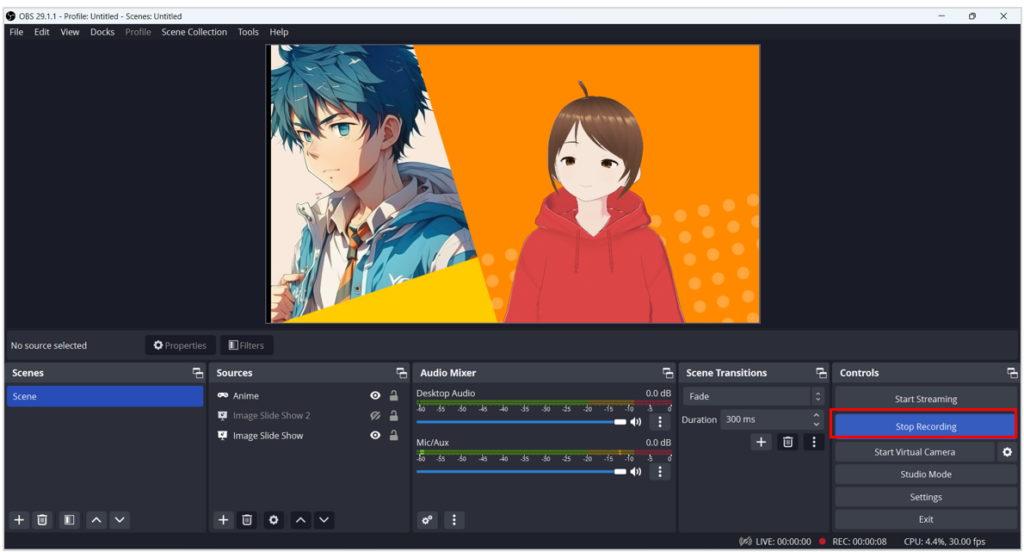
Task: Toggle lock on Image Slide Show source
Action: (394, 436)
